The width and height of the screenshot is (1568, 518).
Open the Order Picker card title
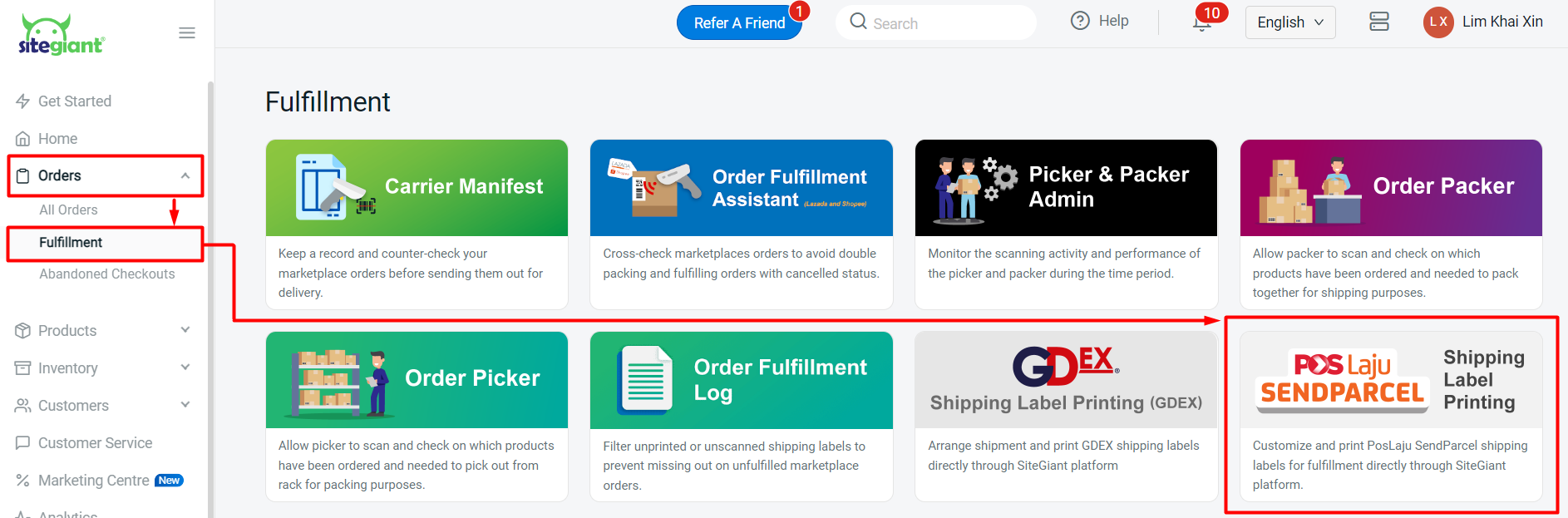click(x=472, y=378)
